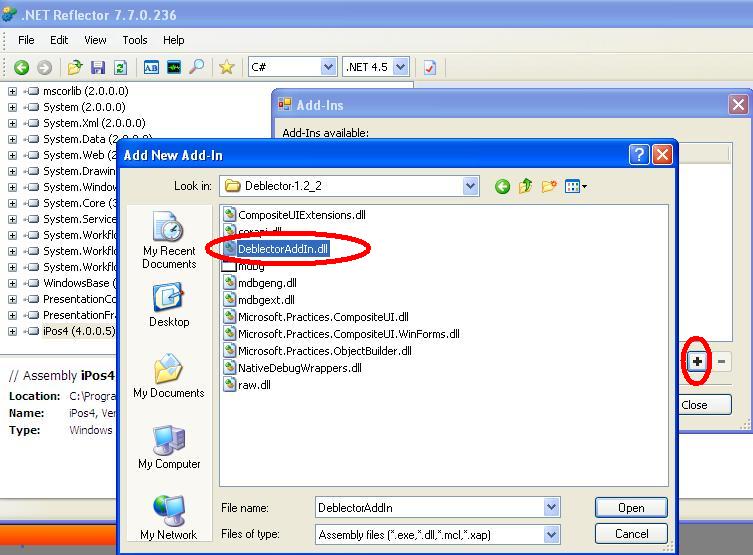753x555 pixels.
Task: Click the plus add button in Add-Ins window
Action: 697,361
